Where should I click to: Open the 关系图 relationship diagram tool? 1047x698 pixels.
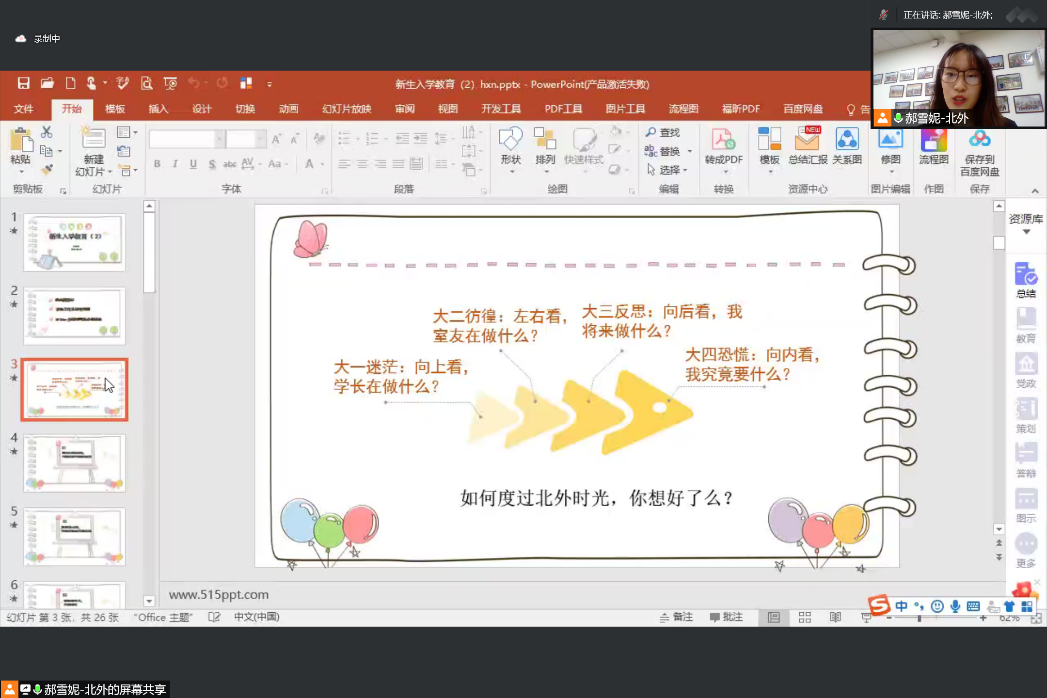(847, 146)
